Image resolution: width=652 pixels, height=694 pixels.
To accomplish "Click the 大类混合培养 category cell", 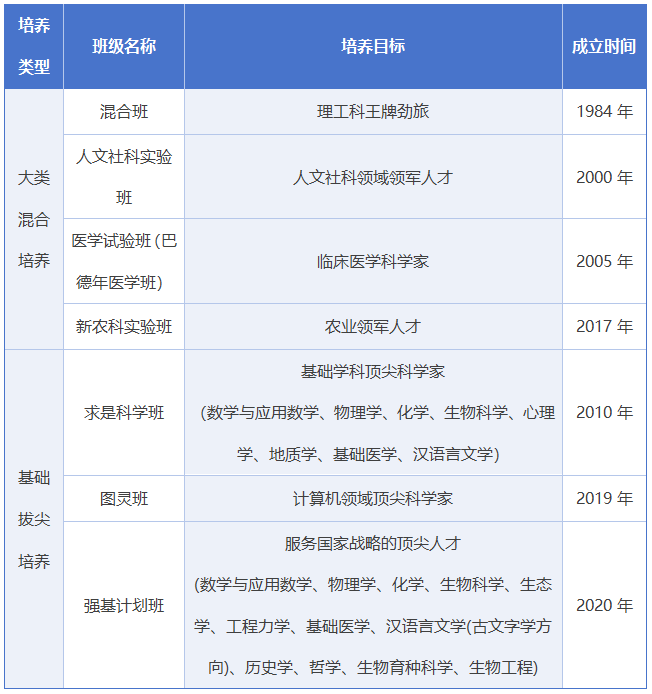I will click(34, 219).
